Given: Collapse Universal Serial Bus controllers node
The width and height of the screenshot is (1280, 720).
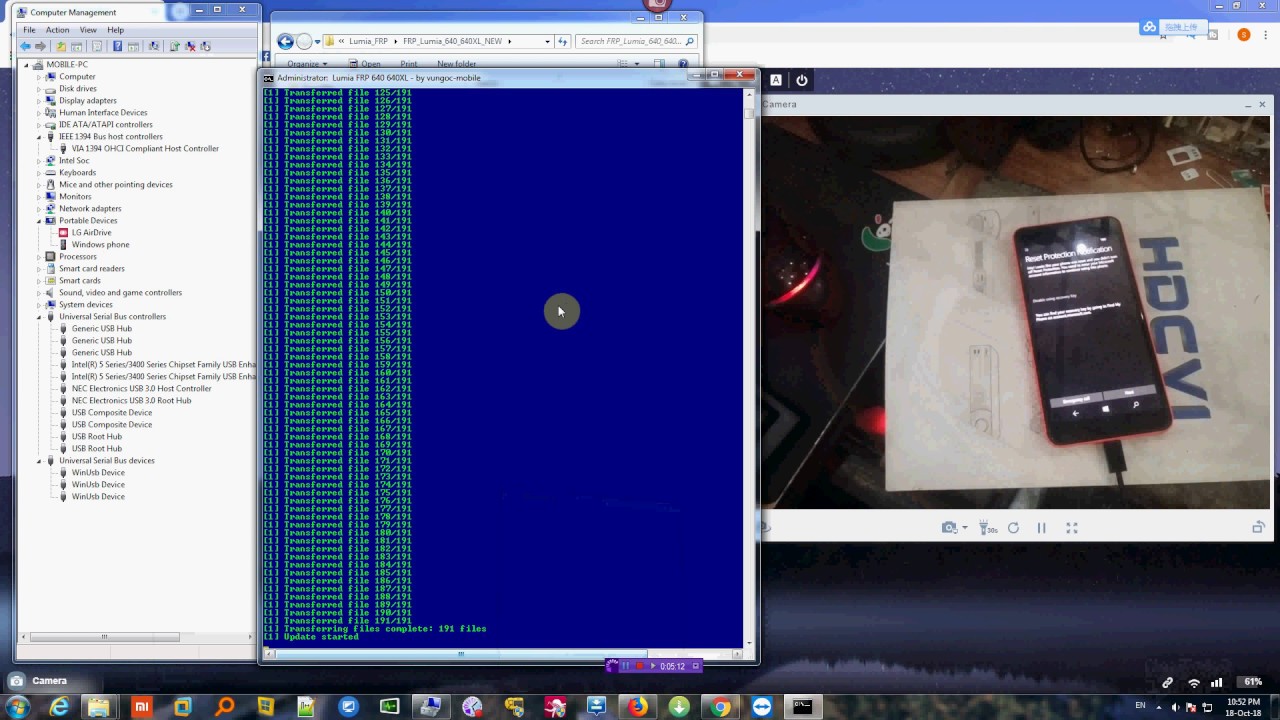Looking at the screenshot, I should pyautogui.click(x=39, y=316).
